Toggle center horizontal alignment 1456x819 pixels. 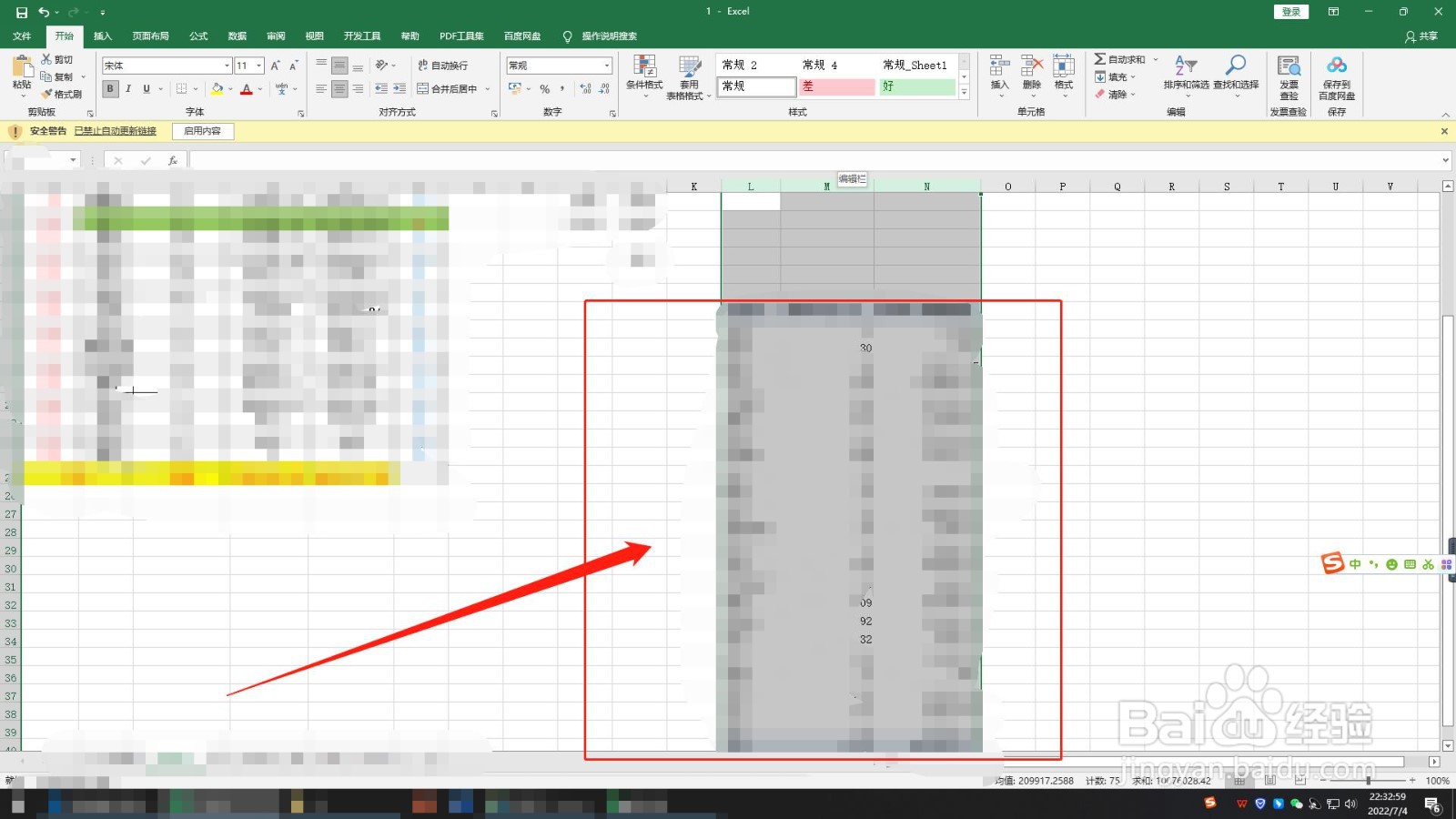(339, 89)
